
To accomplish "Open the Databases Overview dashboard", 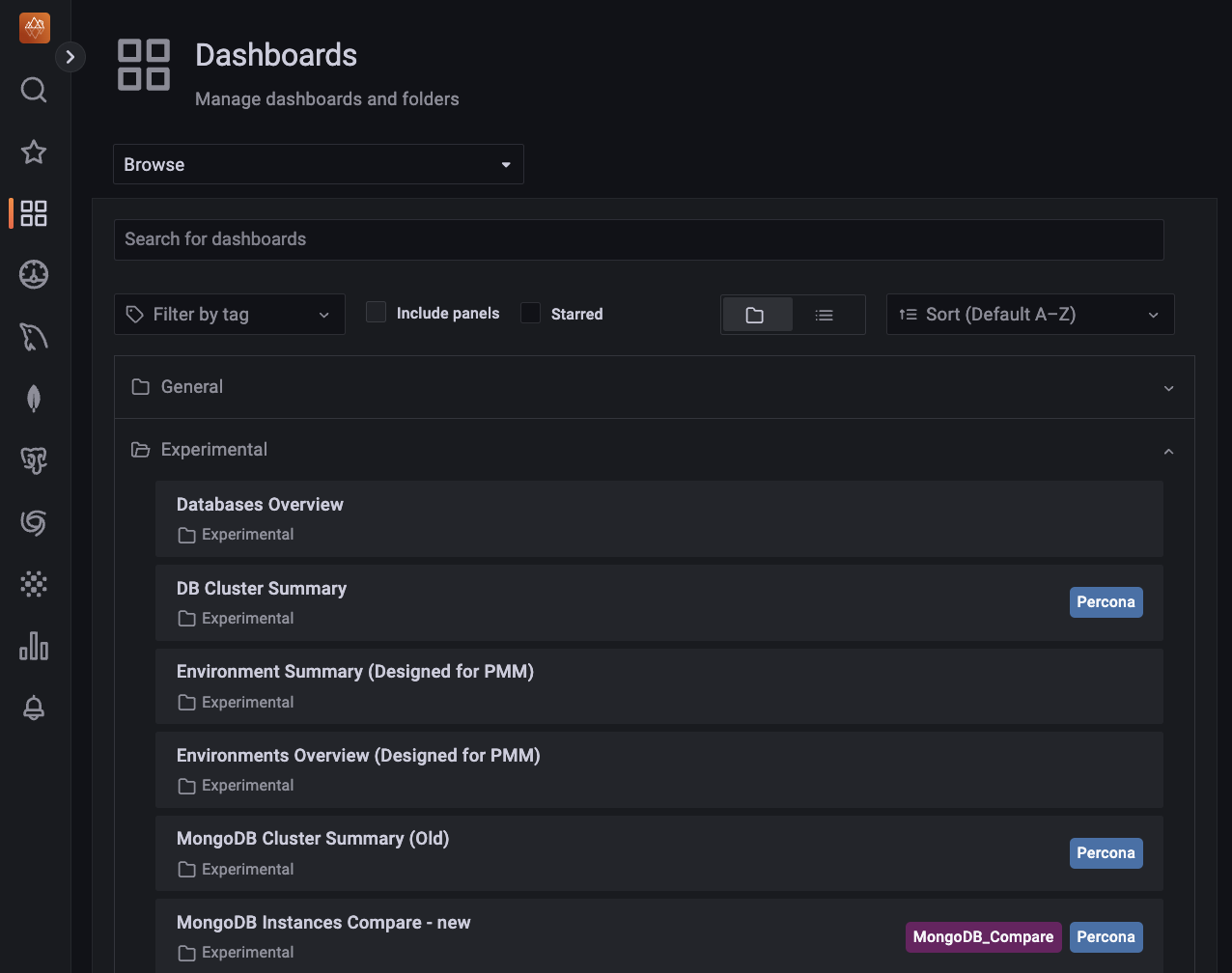I will click(260, 505).
